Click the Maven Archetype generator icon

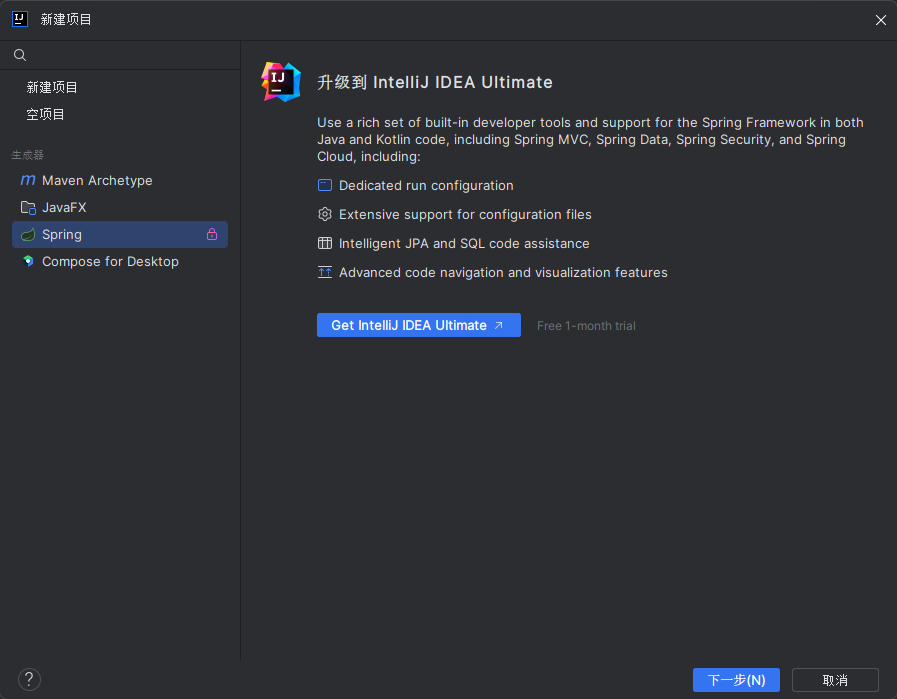pyautogui.click(x=28, y=181)
